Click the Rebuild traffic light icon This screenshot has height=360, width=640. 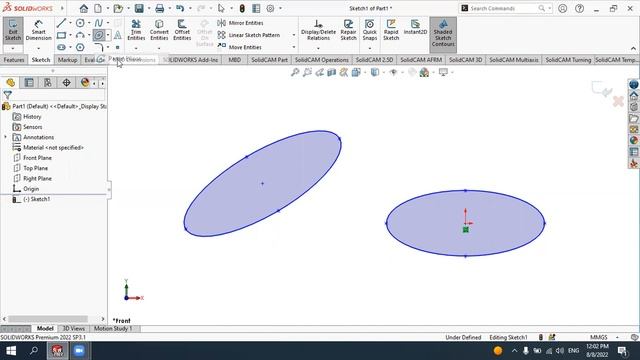pos(242,8)
